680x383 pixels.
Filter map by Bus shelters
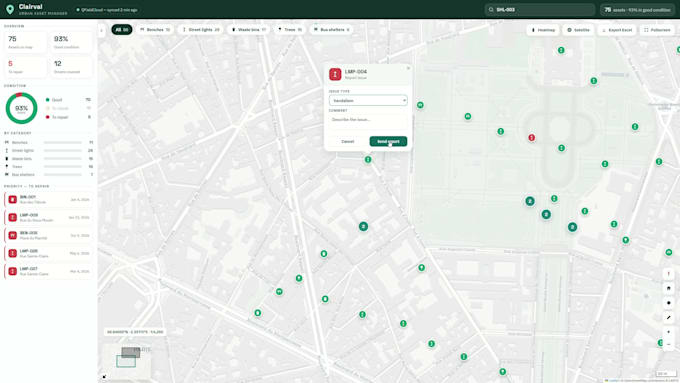(x=331, y=29)
